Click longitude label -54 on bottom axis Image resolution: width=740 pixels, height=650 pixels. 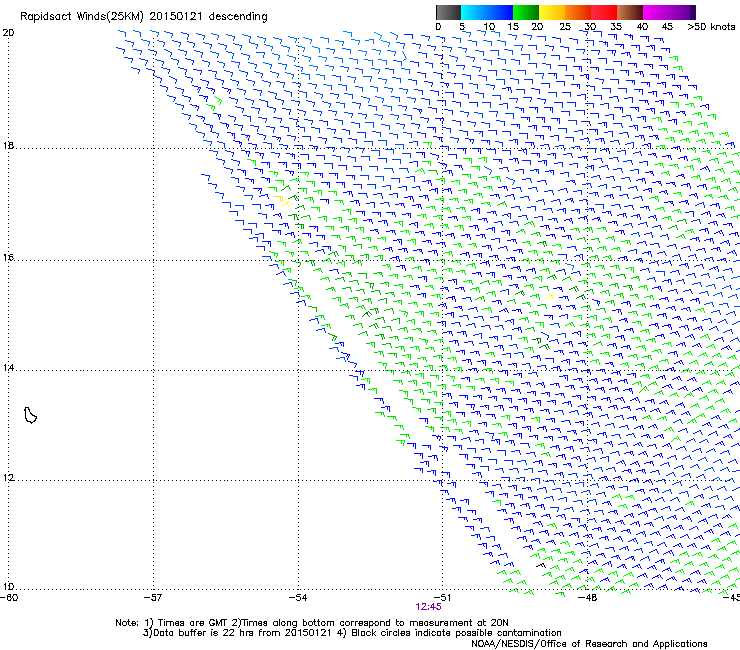click(x=298, y=598)
